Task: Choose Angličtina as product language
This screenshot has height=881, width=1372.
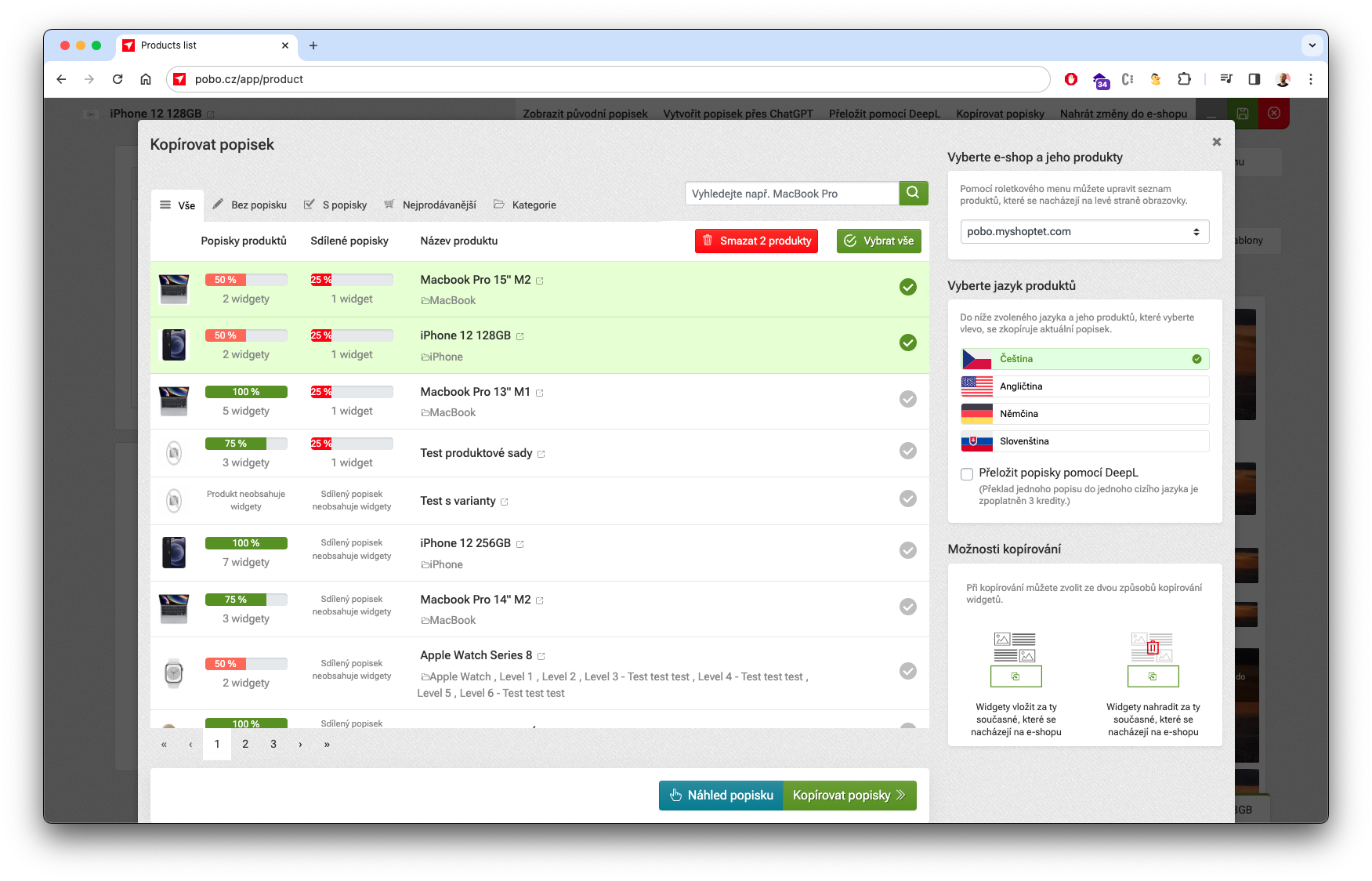Action: tap(1084, 386)
